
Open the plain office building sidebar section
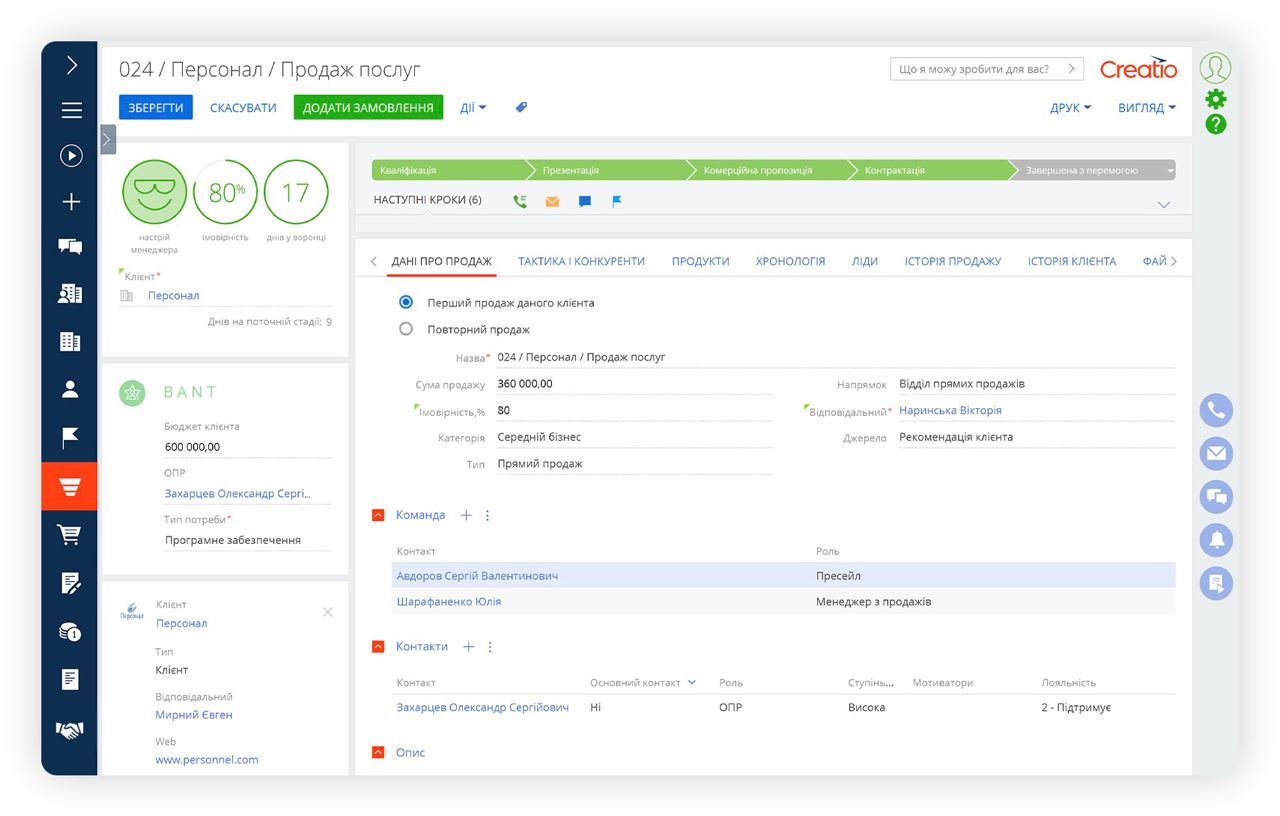coord(70,342)
